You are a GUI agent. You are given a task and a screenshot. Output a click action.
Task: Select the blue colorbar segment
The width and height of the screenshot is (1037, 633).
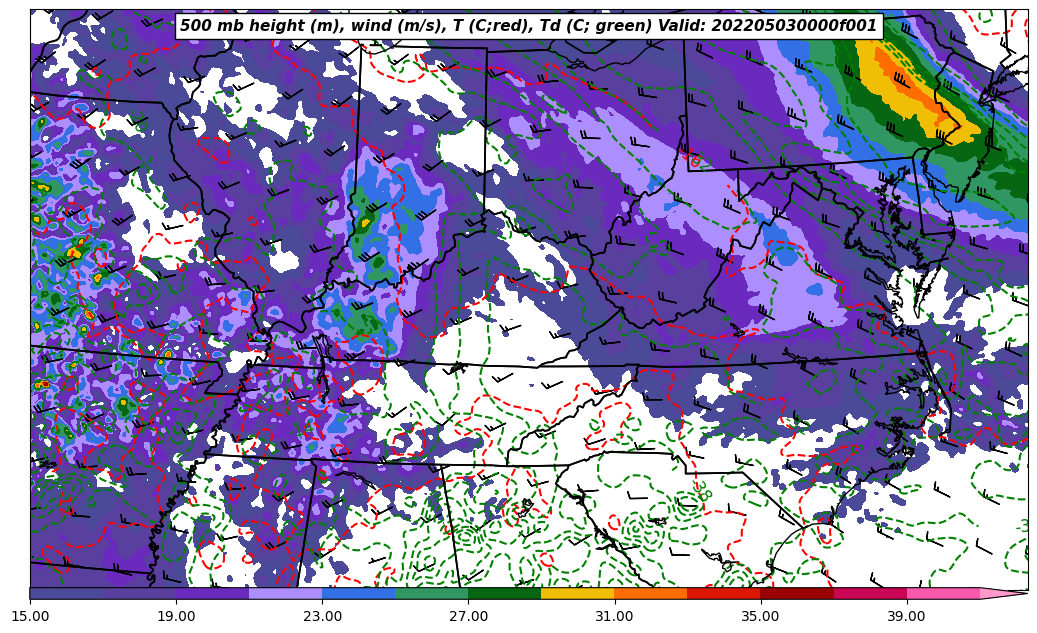359,593
